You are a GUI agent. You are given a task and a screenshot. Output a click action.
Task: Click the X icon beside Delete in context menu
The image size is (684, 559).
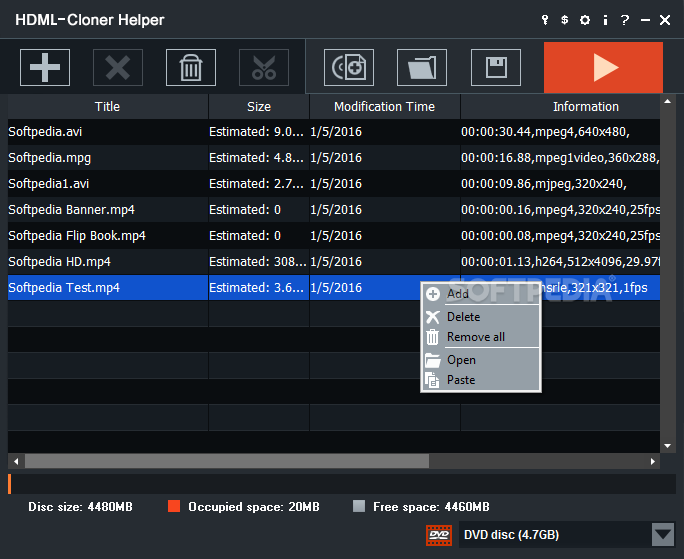pos(433,317)
